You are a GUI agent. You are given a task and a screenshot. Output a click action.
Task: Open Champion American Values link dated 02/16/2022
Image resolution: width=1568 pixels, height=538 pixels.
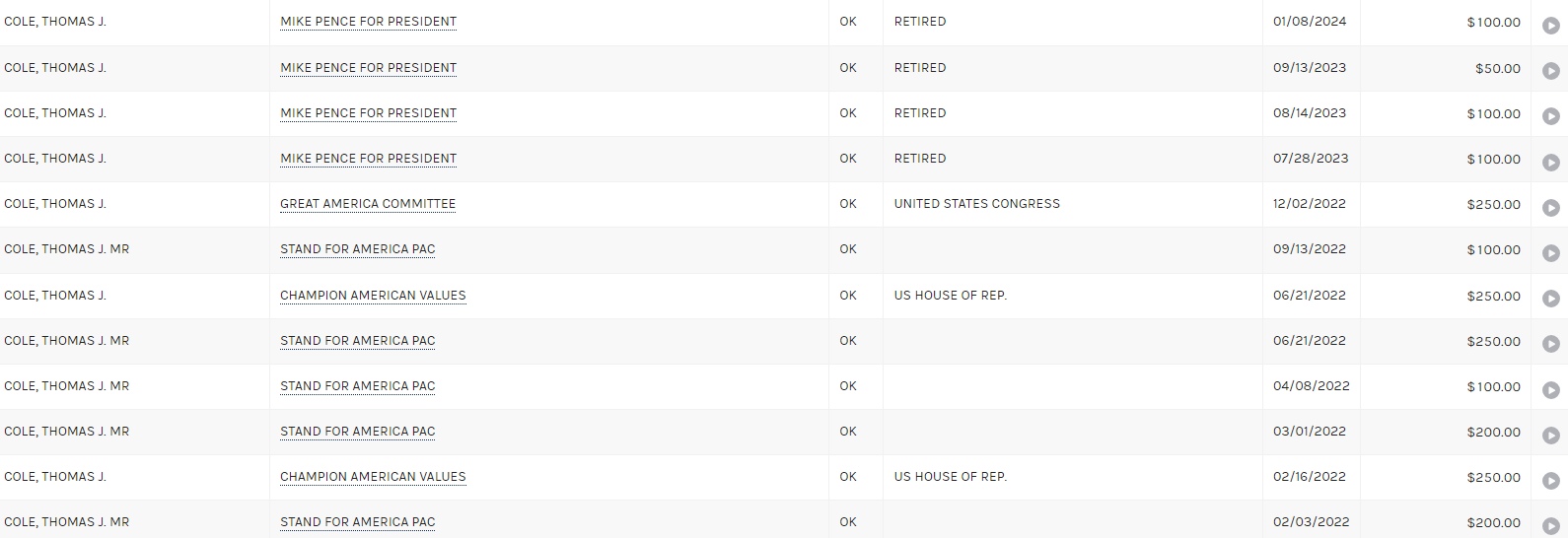click(373, 477)
